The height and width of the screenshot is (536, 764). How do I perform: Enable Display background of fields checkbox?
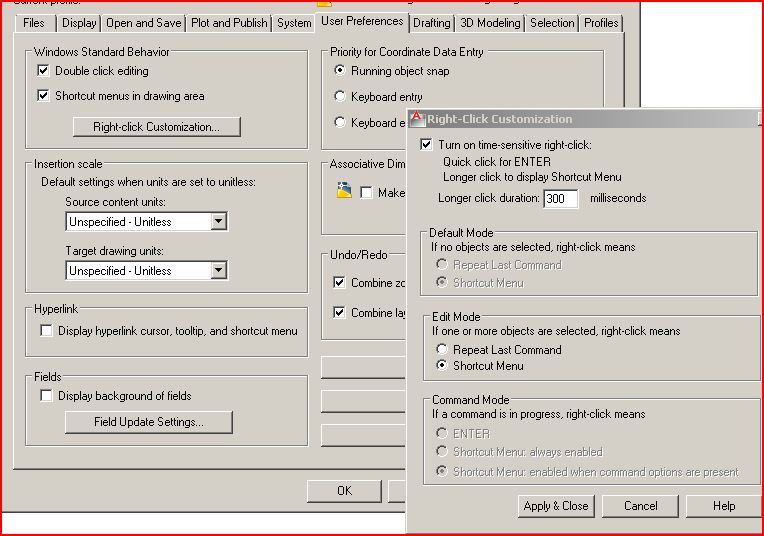[x=46, y=395]
